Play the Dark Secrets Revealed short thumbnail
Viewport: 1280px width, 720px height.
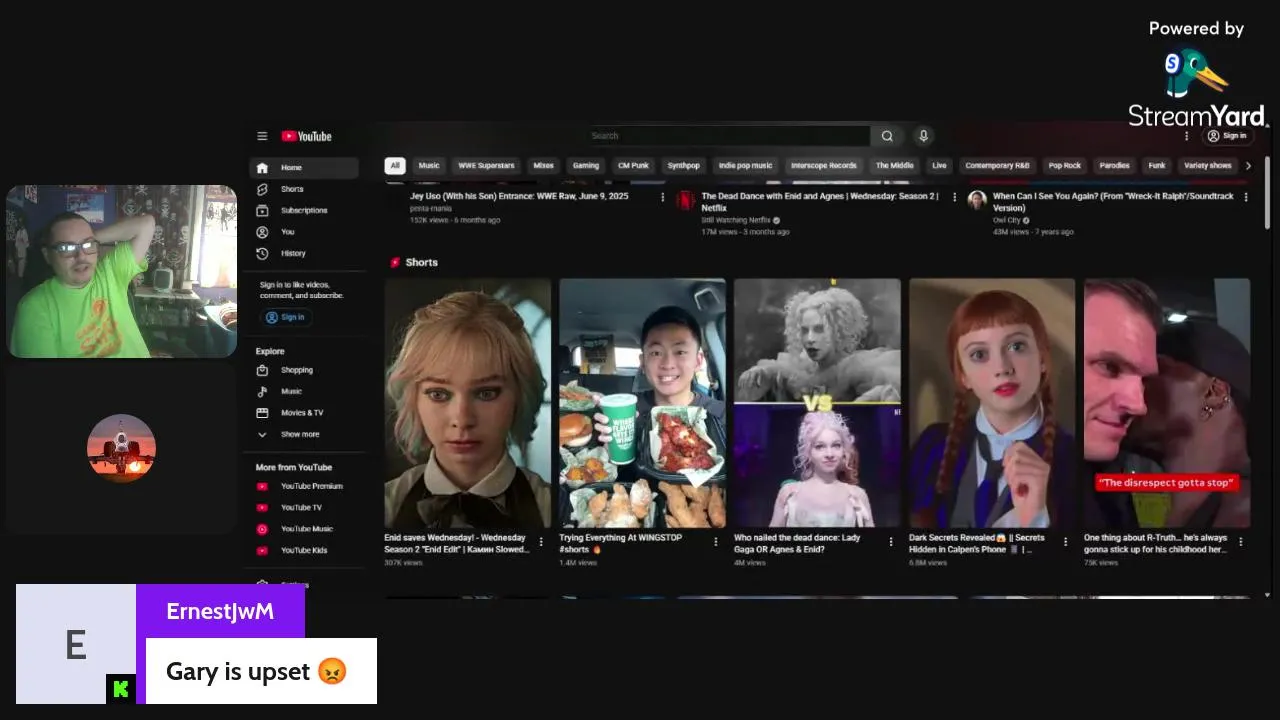tap(992, 403)
